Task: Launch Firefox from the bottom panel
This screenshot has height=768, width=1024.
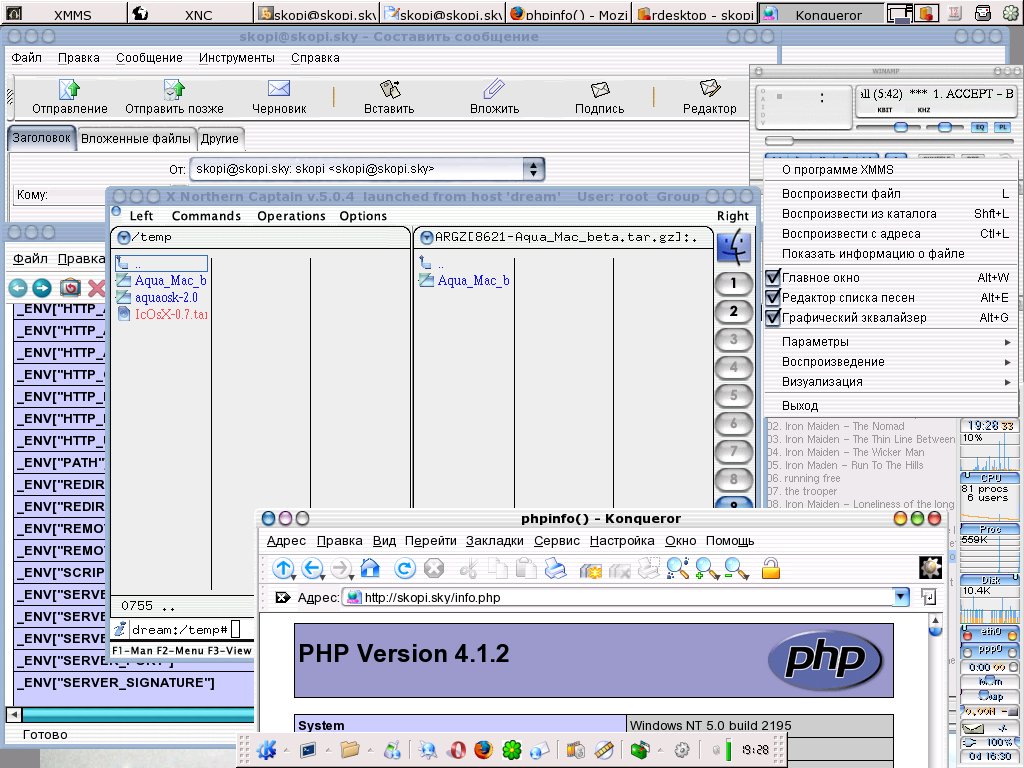Action: tap(483, 750)
